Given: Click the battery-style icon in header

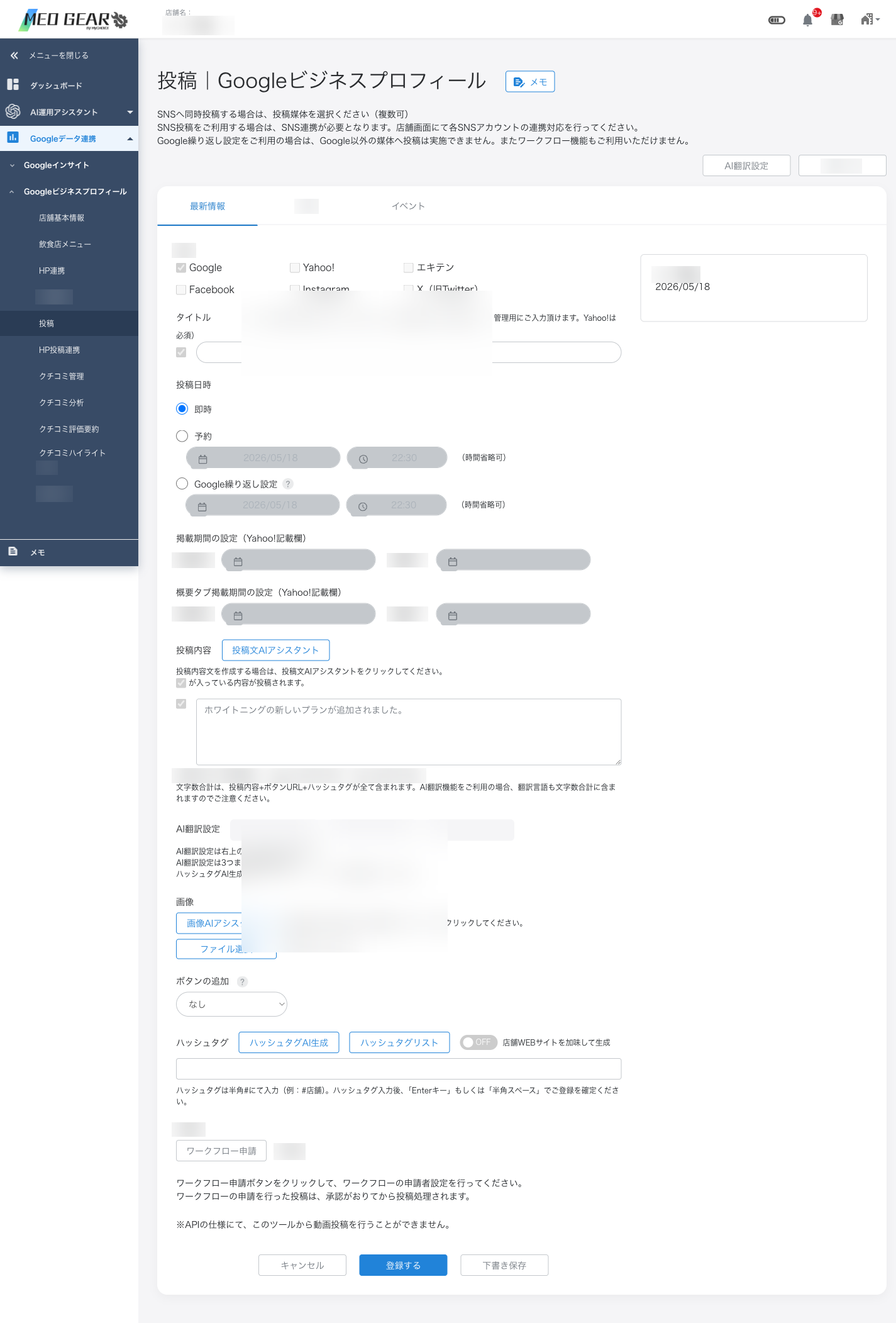Looking at the screenshot, I should coord(777,20).
